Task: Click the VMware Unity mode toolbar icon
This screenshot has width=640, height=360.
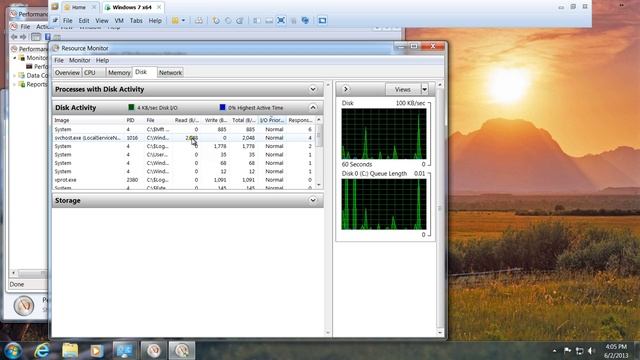Action: coord(293,20)
